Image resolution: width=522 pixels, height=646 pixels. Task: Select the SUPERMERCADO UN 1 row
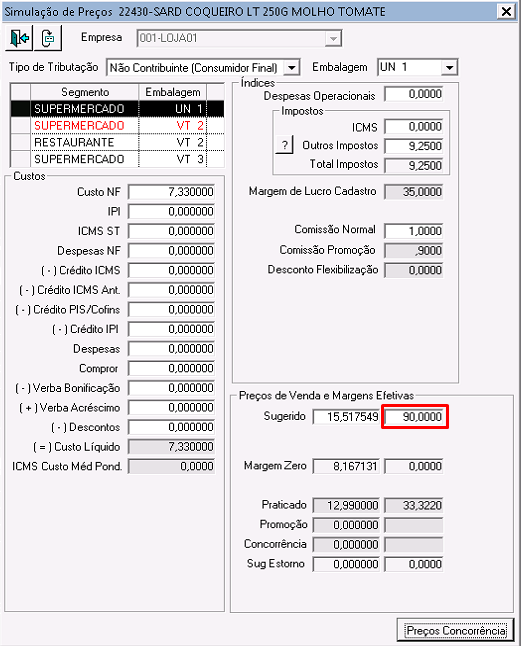(x=117, y=109)
